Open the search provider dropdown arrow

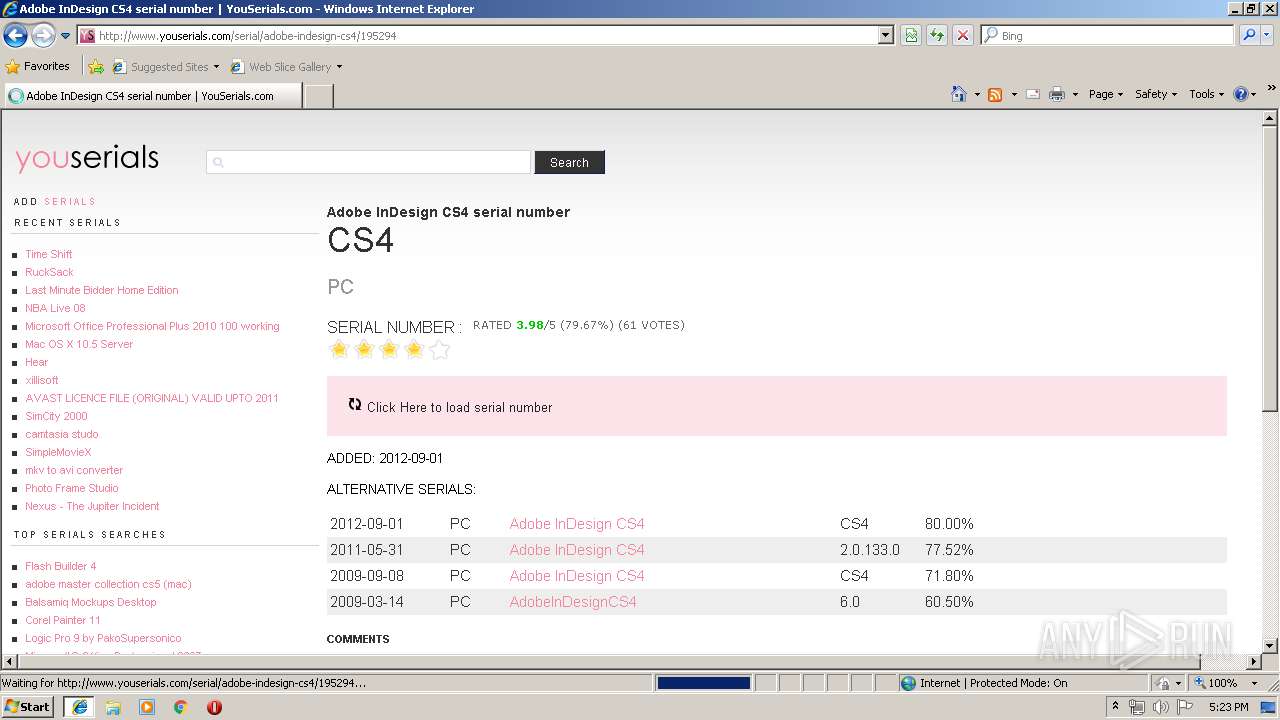pyautogui.click(x=1267, y=35)
